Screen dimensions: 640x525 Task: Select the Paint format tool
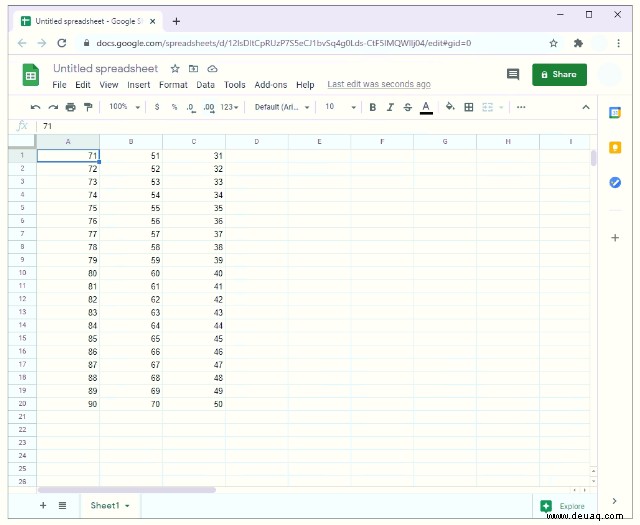pyautogui.click(x=88, y=107)
